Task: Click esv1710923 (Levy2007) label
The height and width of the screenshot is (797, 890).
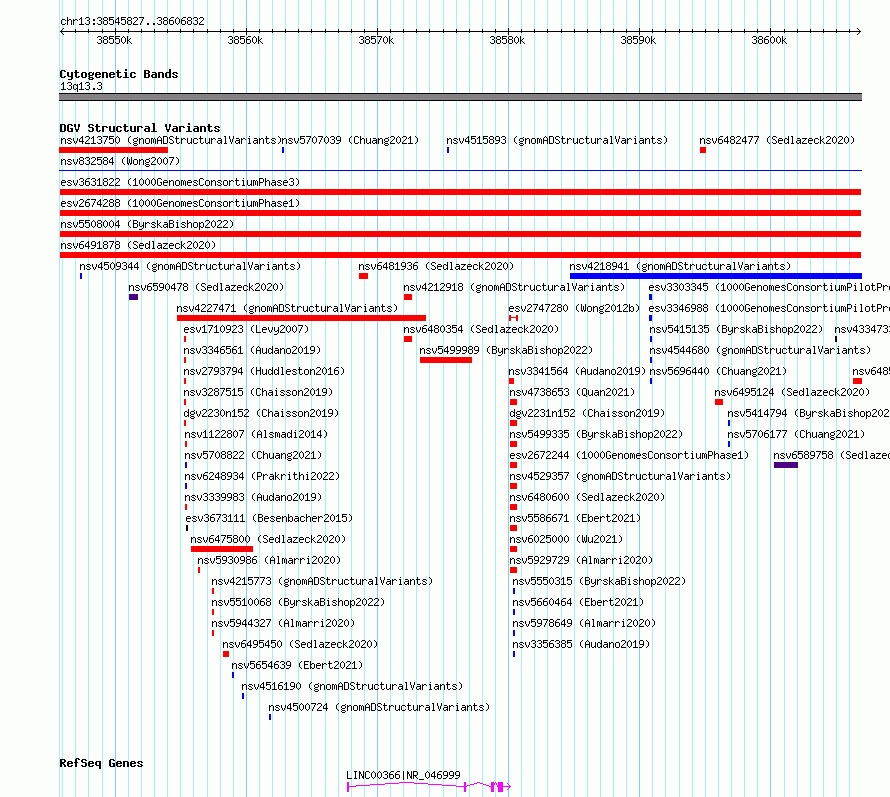Action: coord(246,329)
